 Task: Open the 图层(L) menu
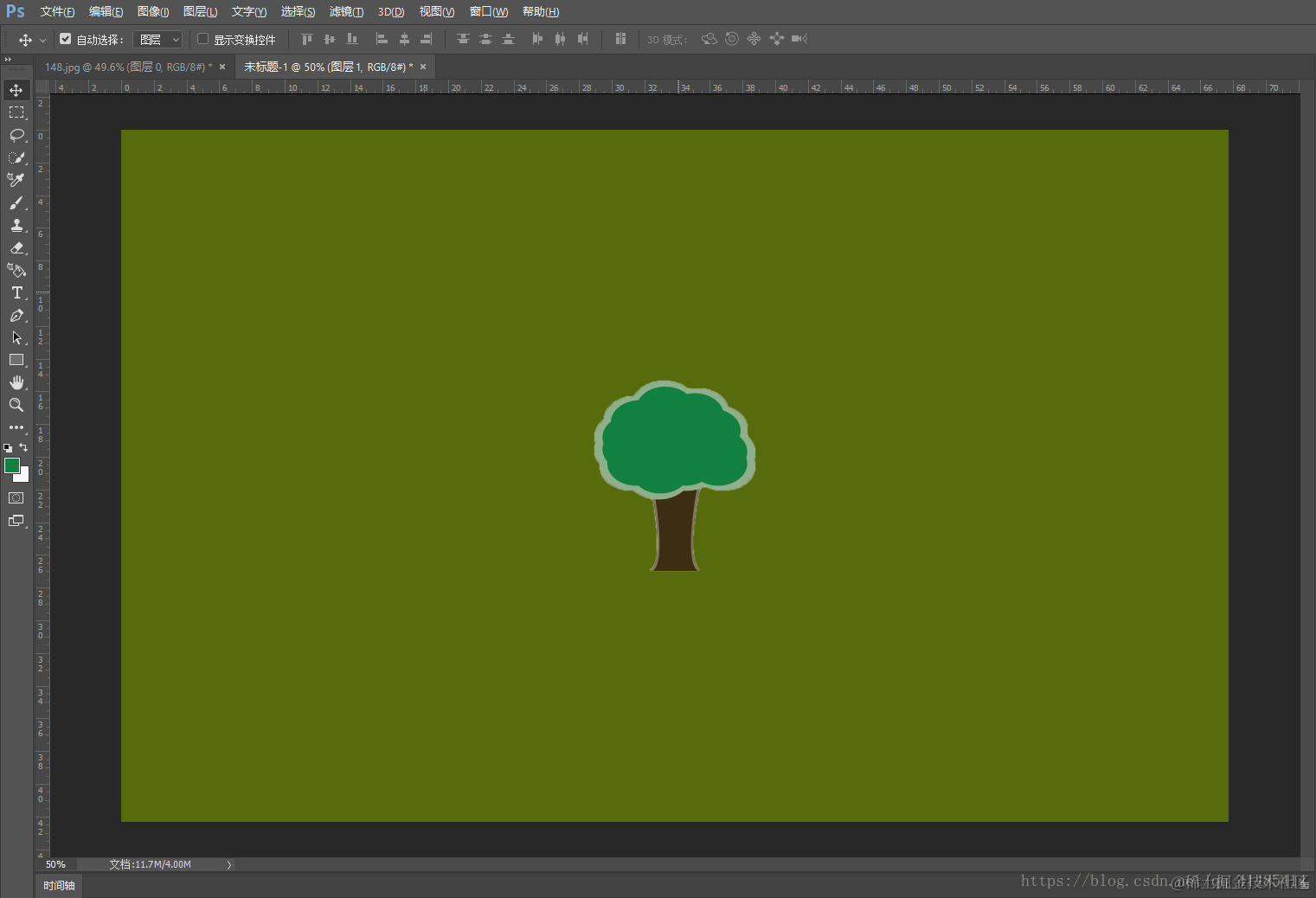coord(200,11)
